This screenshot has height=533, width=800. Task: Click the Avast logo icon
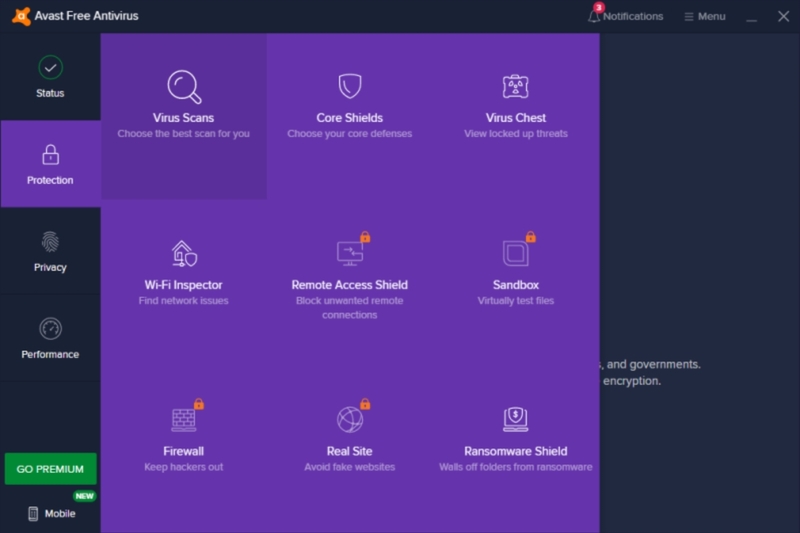21,16
